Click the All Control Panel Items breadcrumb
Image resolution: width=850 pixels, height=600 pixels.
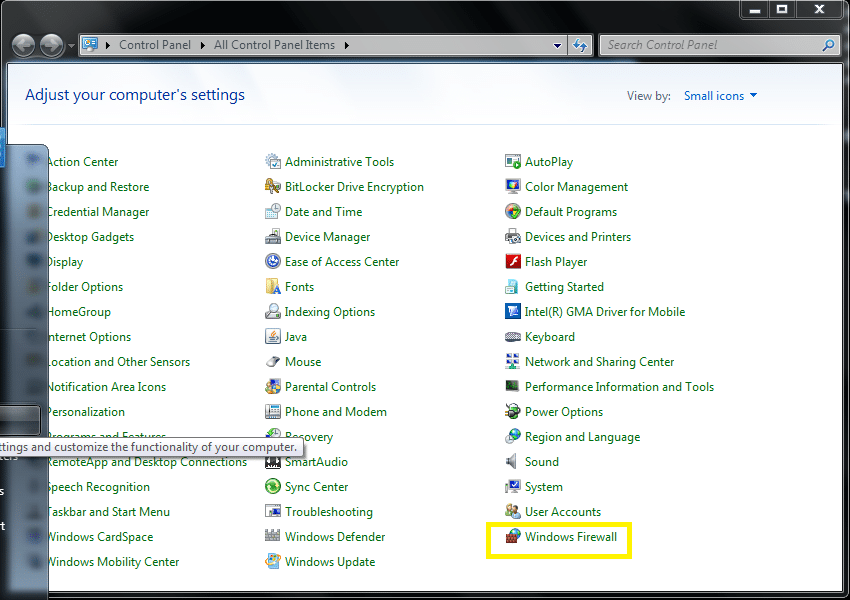coord(274,45)
